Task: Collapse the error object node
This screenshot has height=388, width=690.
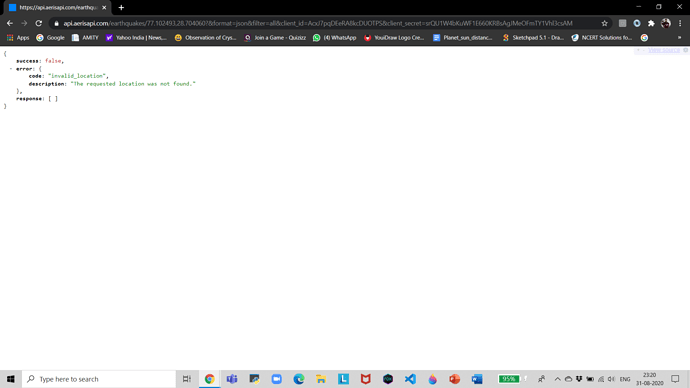Action: click(x=11, y=69)
